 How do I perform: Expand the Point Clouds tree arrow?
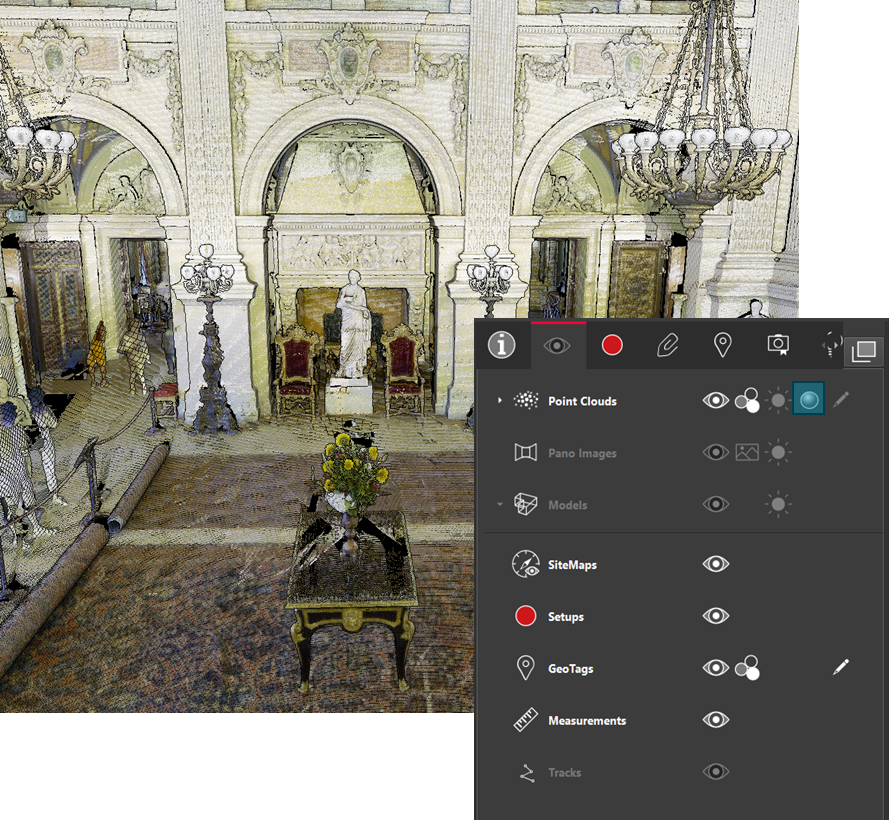500,401
